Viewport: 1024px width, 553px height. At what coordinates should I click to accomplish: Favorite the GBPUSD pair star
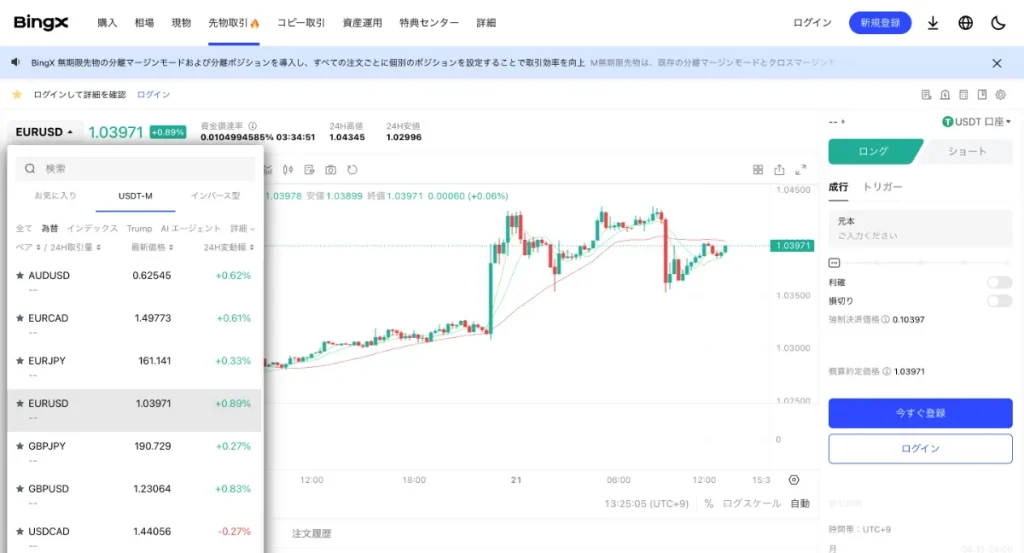(20, 488)
